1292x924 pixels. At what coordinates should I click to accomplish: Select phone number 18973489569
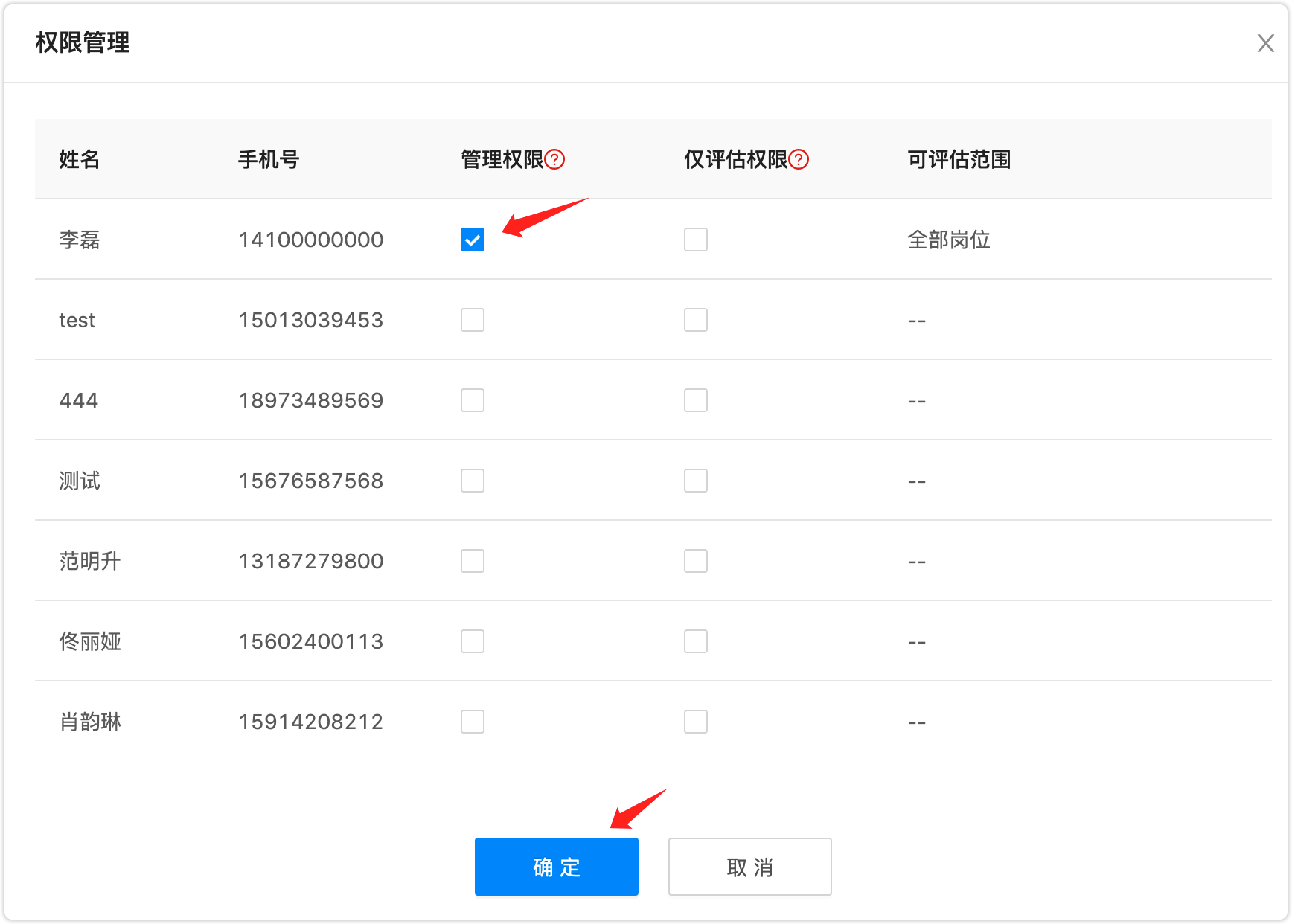click(311, 400)
